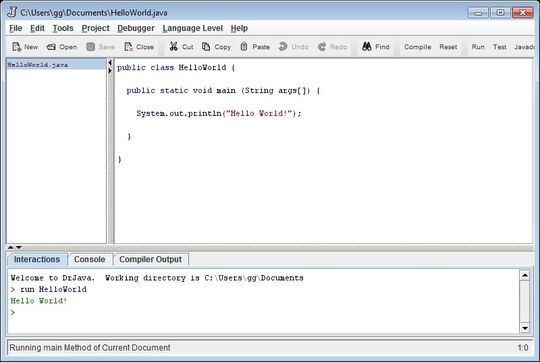Open Find with the binoculars icon

[x=367, y=46]
